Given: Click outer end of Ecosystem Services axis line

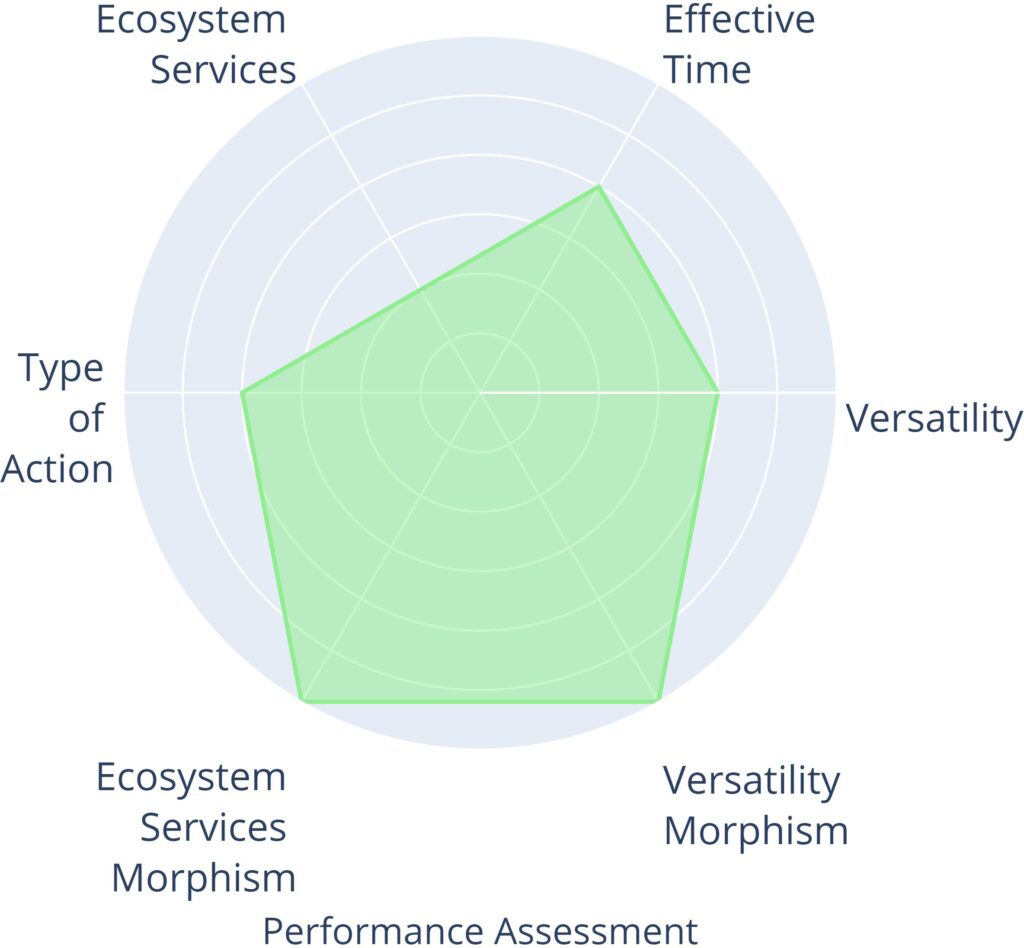Looking at the screenshot, I should coord(303,86).
